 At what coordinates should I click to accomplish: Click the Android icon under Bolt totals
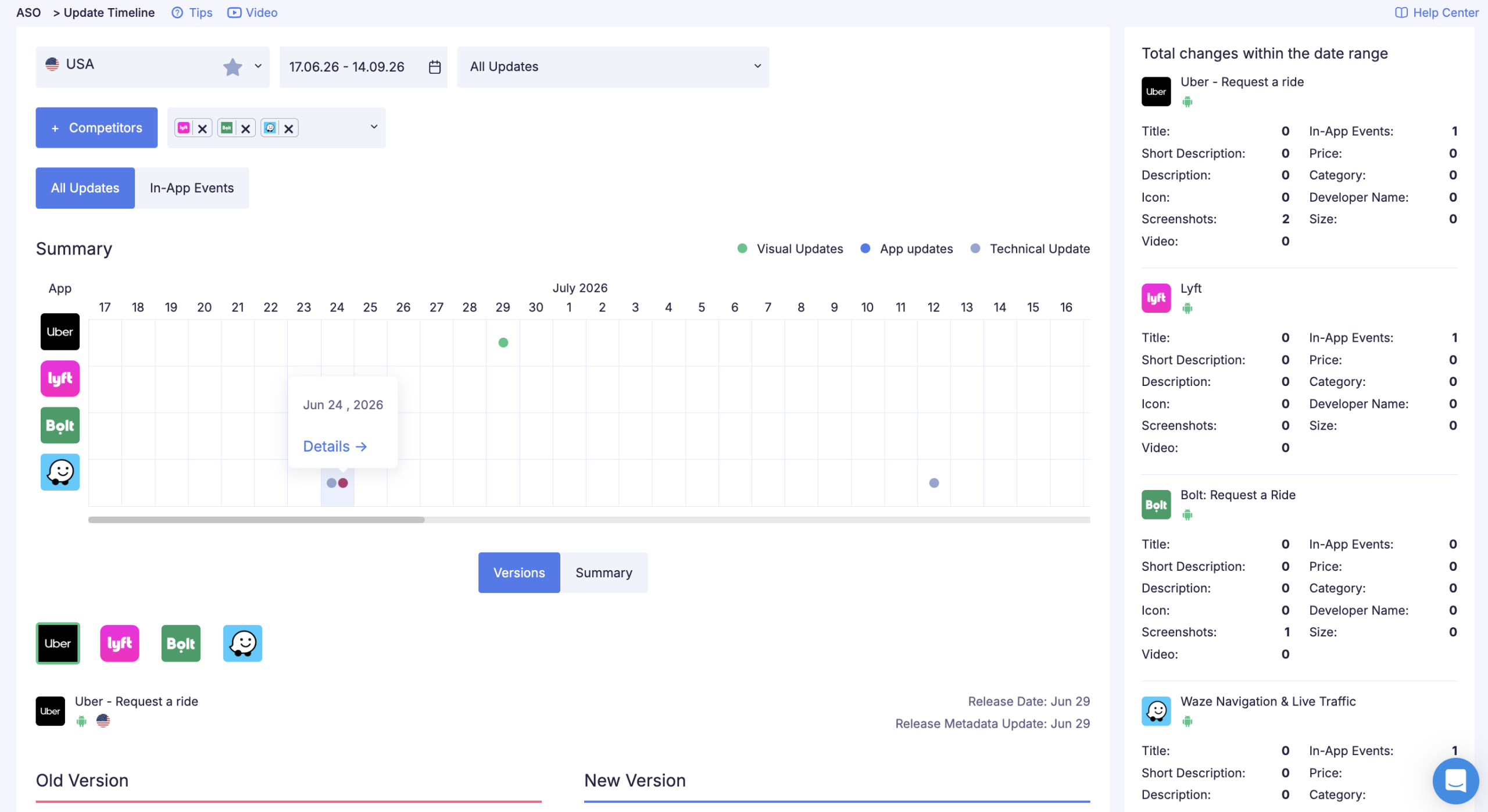(1187, 515)
